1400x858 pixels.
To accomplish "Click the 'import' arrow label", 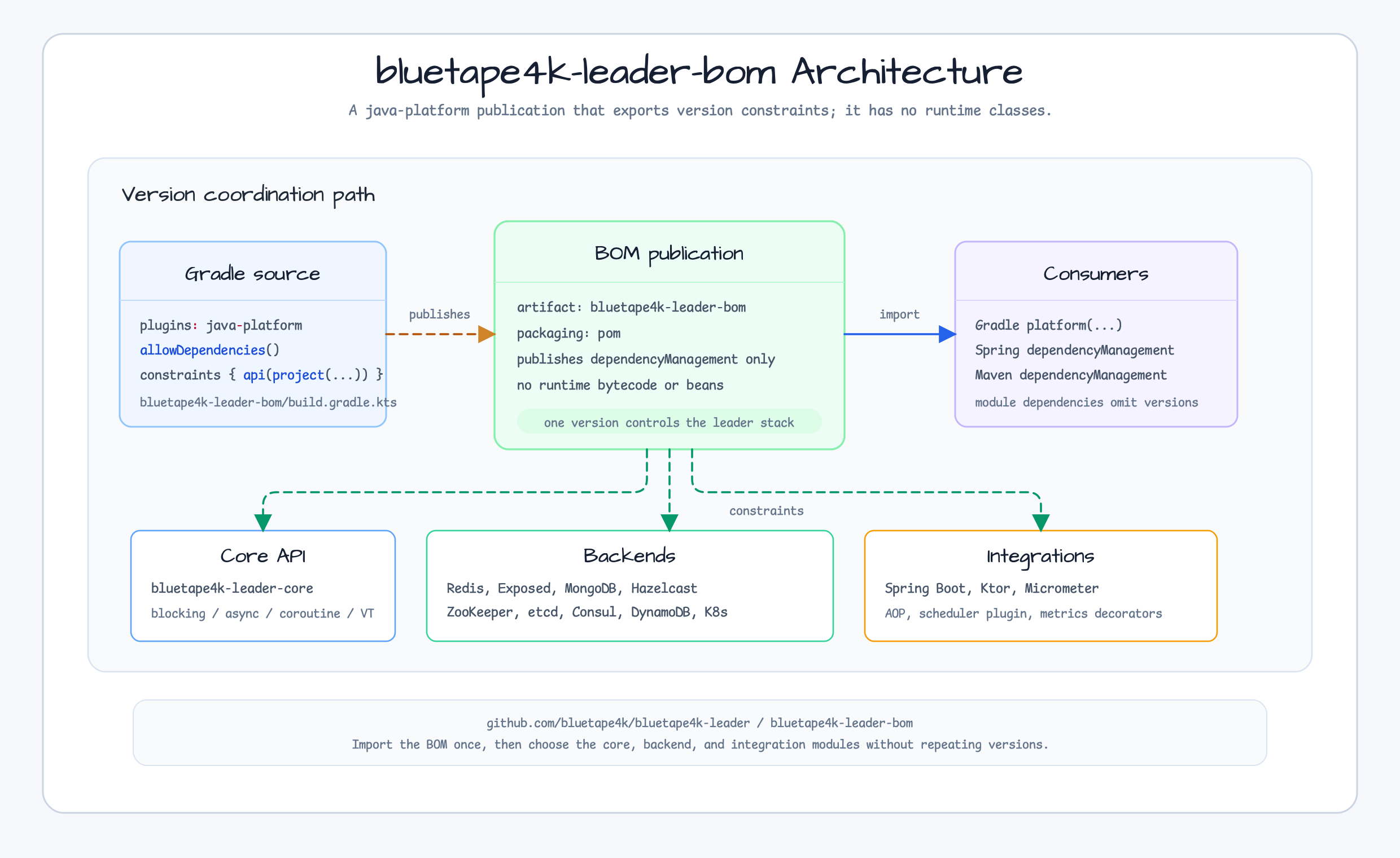I will (899, 314).
